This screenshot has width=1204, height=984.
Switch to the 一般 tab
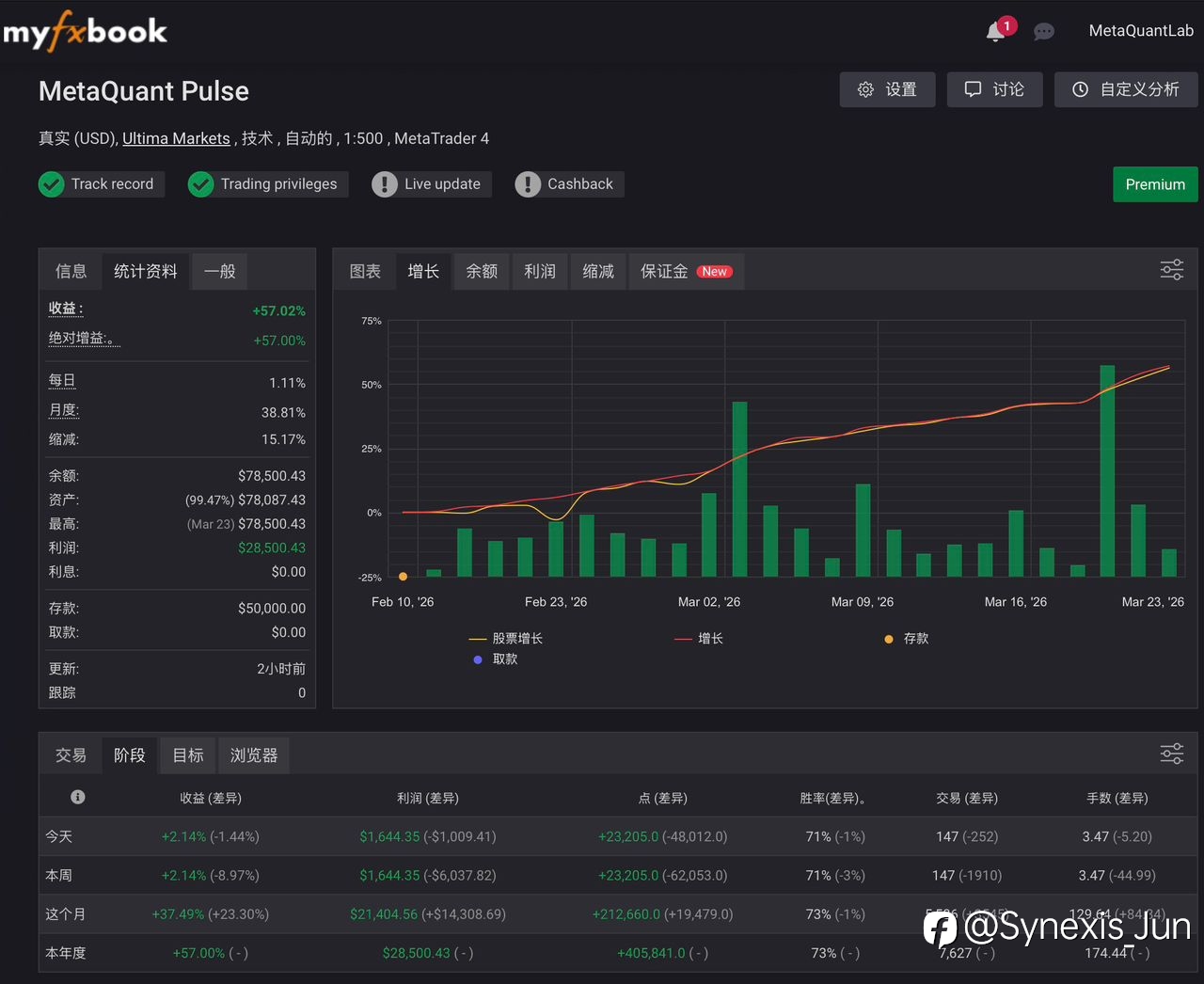click(x=220, y=271)
